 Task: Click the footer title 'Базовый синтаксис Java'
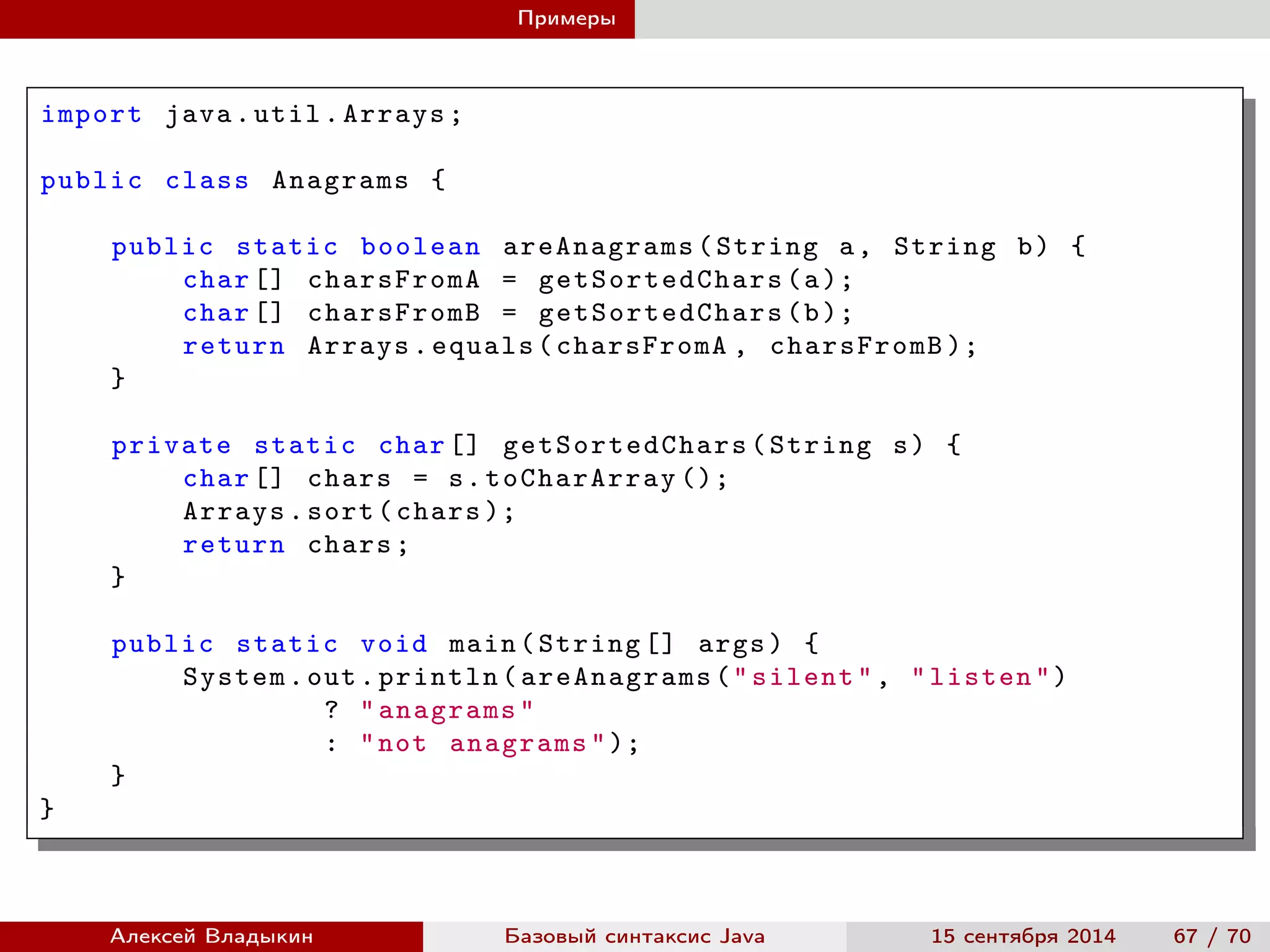(634, 936)
